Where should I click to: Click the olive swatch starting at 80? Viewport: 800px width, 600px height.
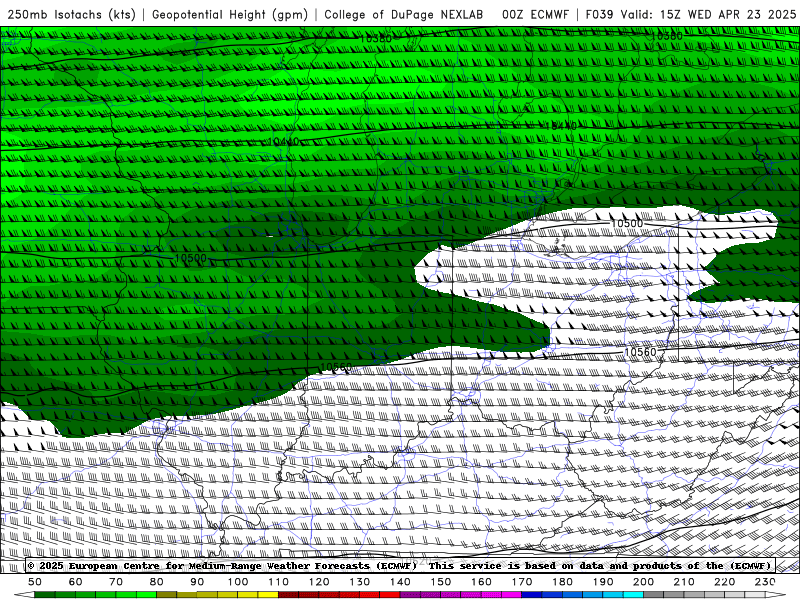click(166, 595)
